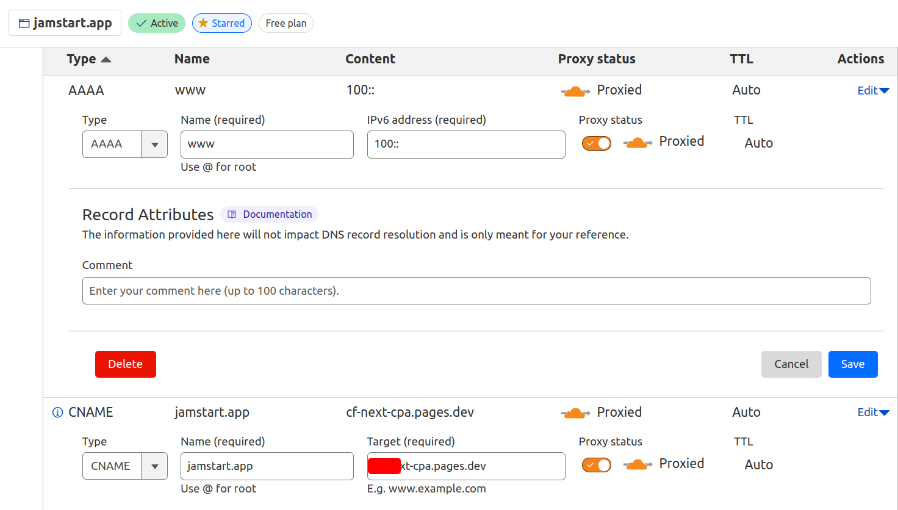Click the orange cloud icon in AAAA row
The image size is (898, 510).
[575, 91]
